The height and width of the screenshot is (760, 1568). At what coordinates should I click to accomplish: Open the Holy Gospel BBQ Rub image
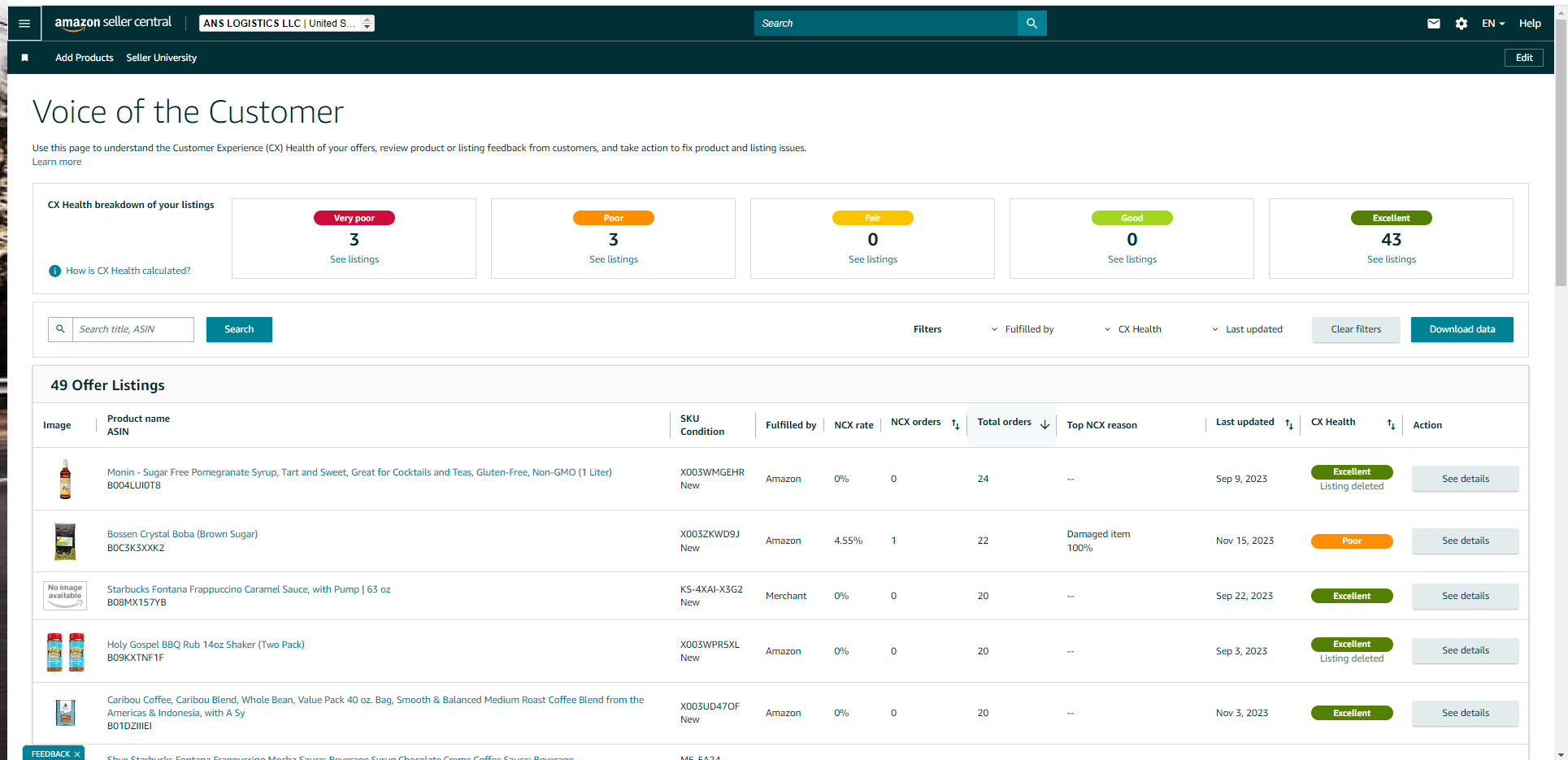coord(65,652)
